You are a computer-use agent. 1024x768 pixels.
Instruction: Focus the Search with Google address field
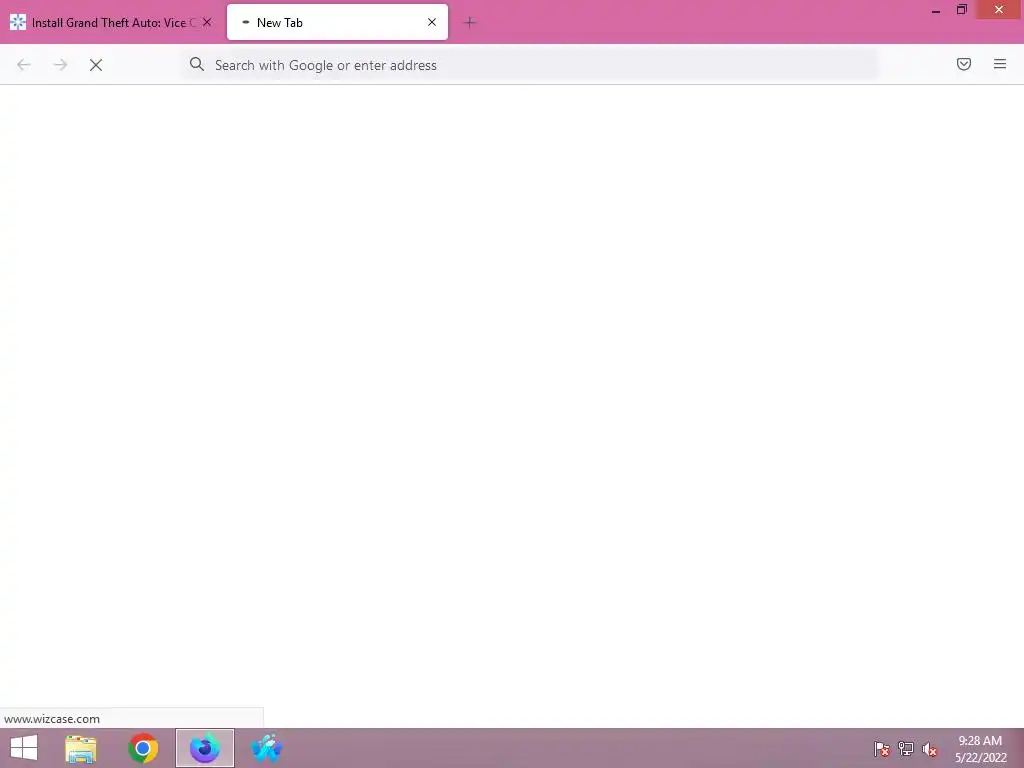(529, 65)
